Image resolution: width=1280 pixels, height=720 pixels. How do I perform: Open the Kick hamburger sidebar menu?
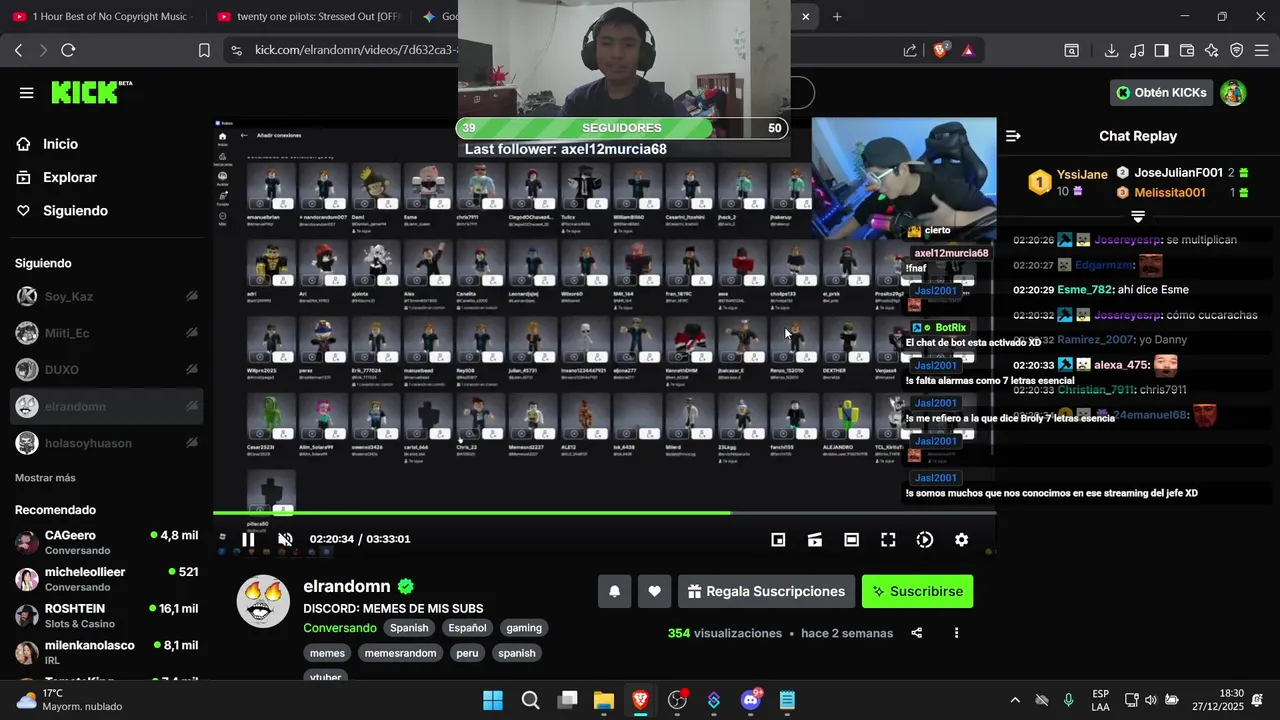(x=27, y=93)
